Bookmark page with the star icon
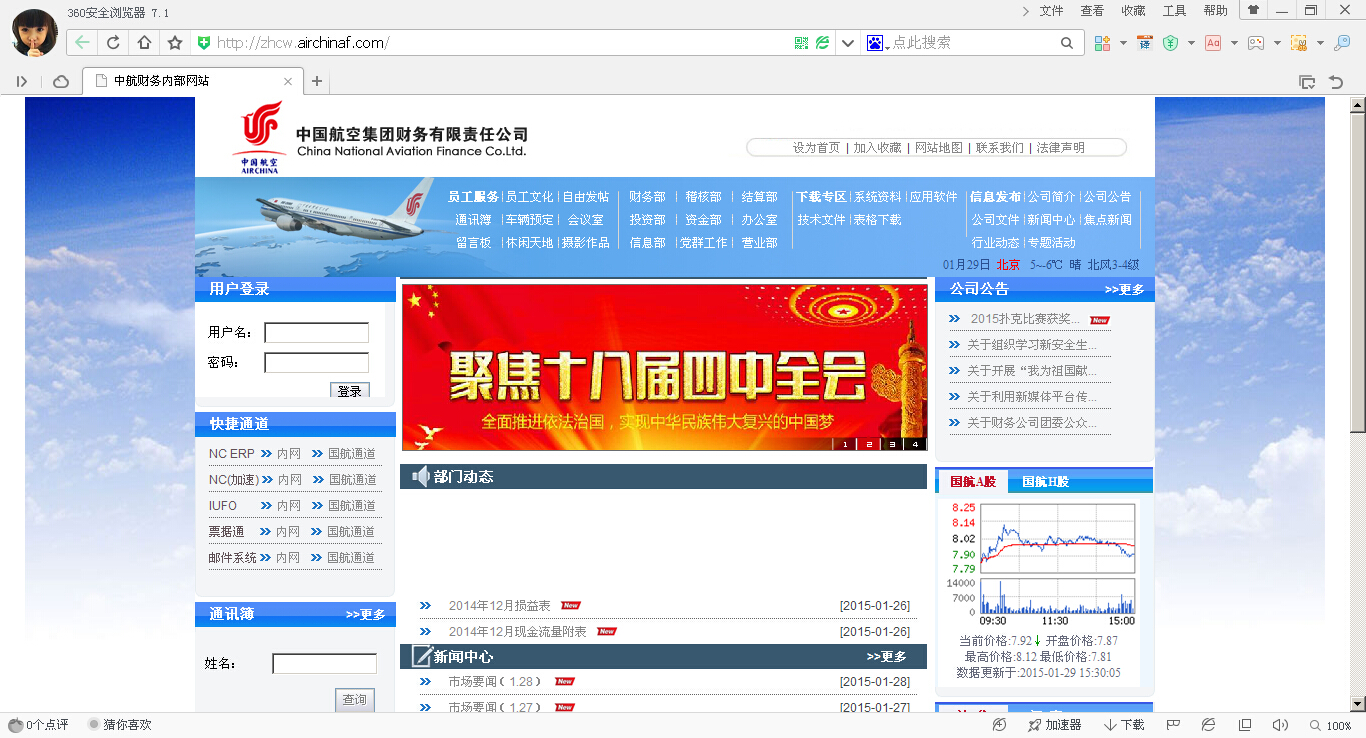Viewport: 1366px width, 738px height. [x=175, y=43]
